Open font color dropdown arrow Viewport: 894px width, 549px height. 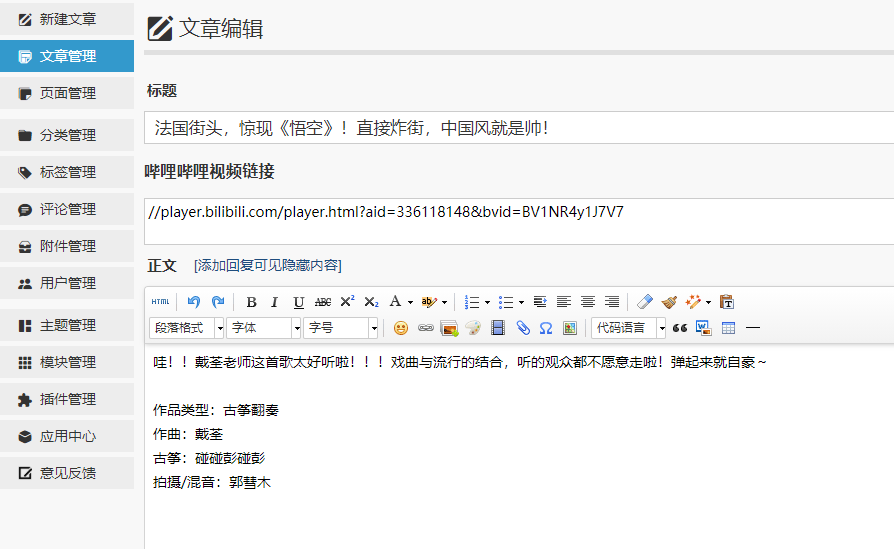point(410,302)
